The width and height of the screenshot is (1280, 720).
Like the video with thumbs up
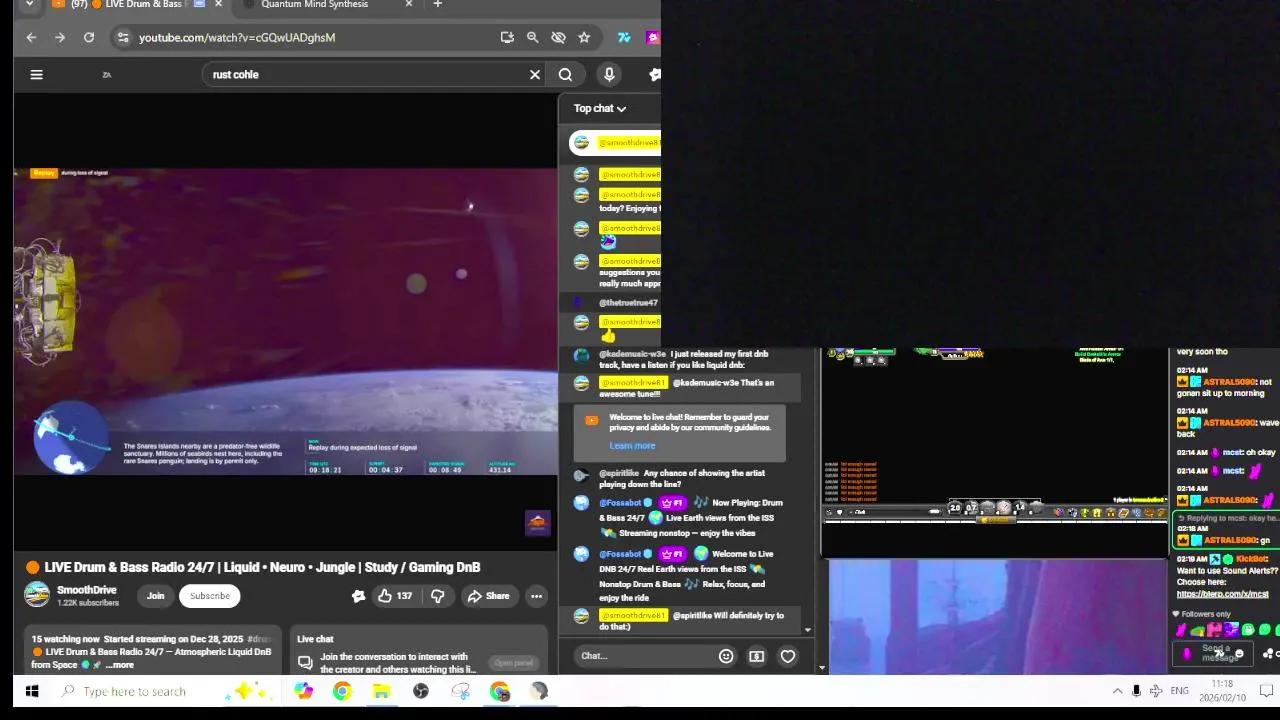tap(394, 596)
